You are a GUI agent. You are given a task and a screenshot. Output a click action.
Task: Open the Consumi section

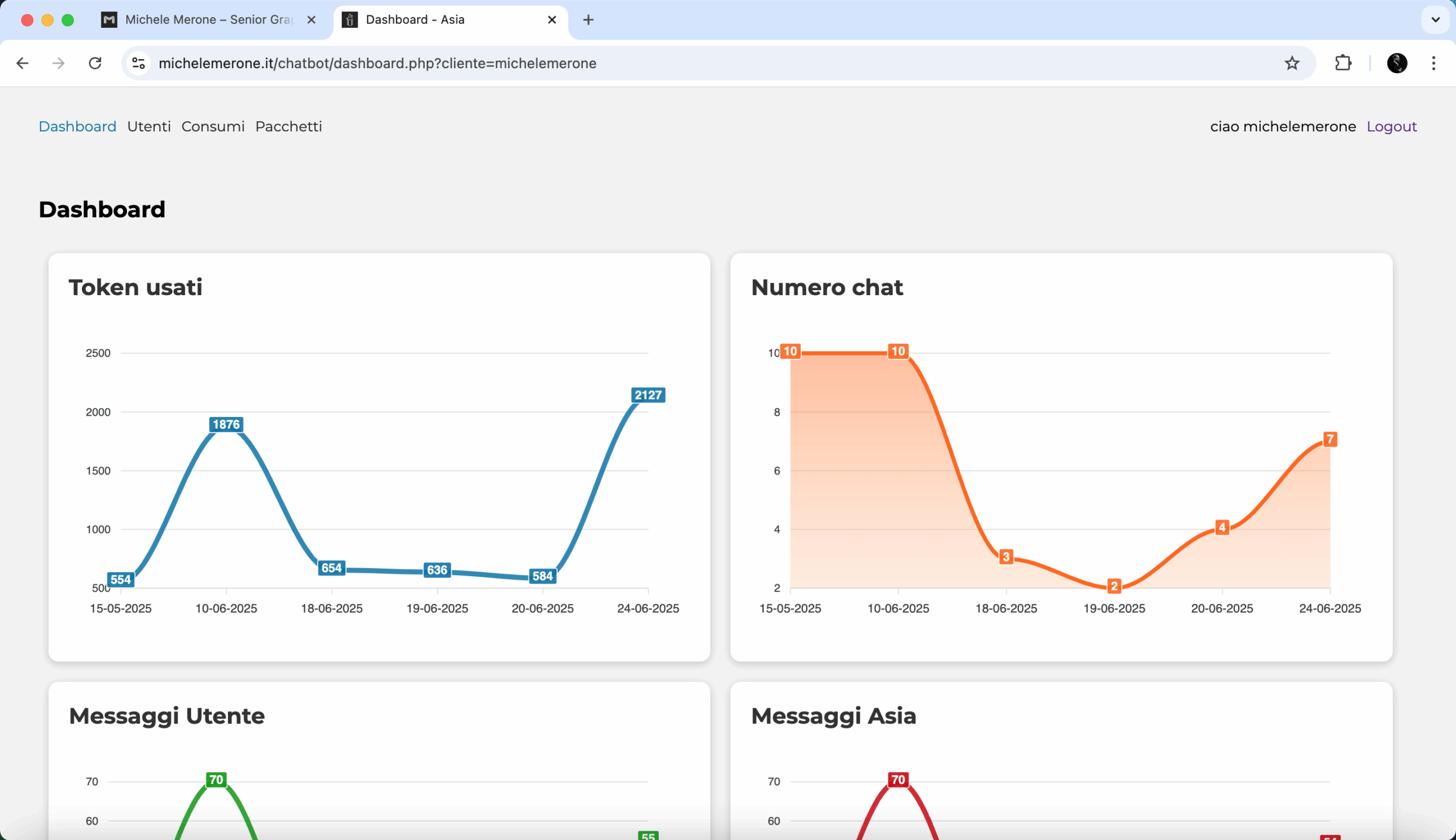click(213, 126)
